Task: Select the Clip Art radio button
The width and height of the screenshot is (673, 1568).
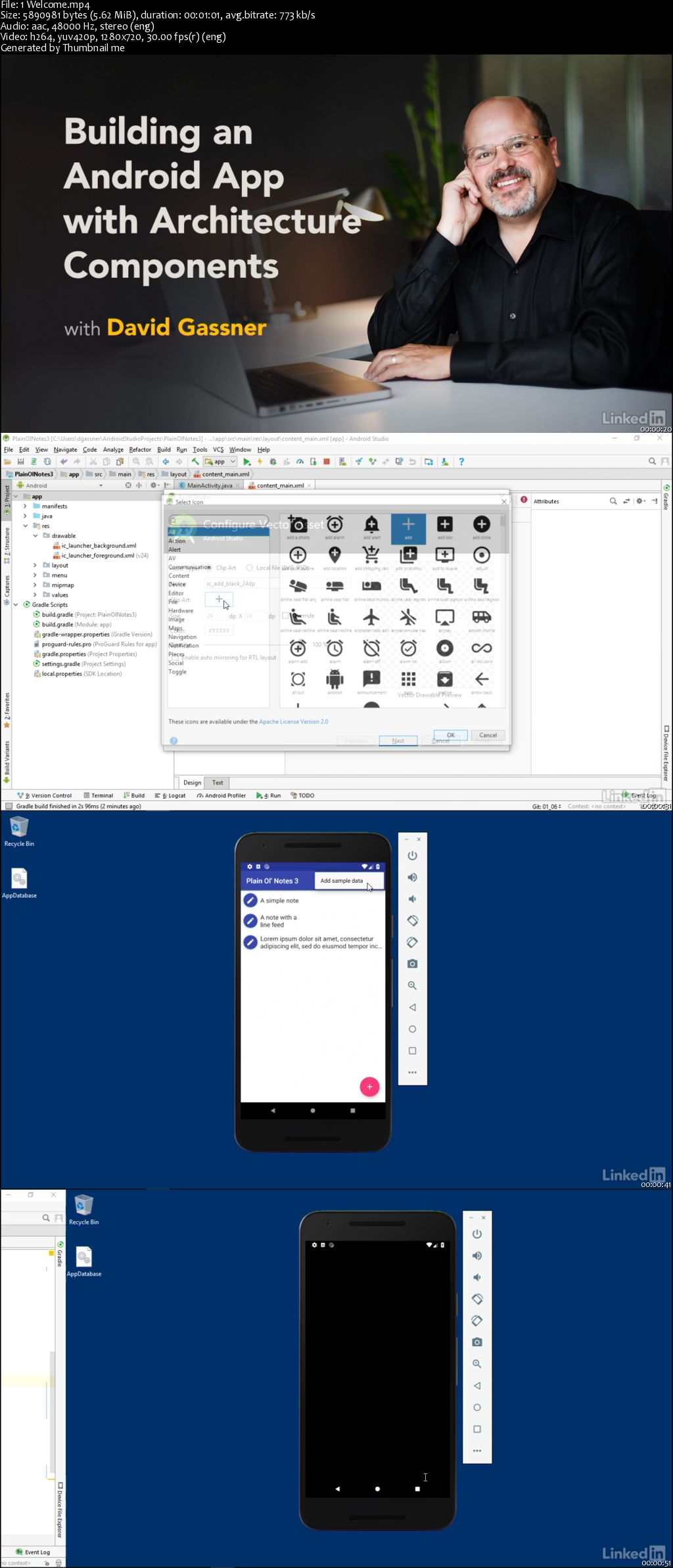Action: [209, 568]
